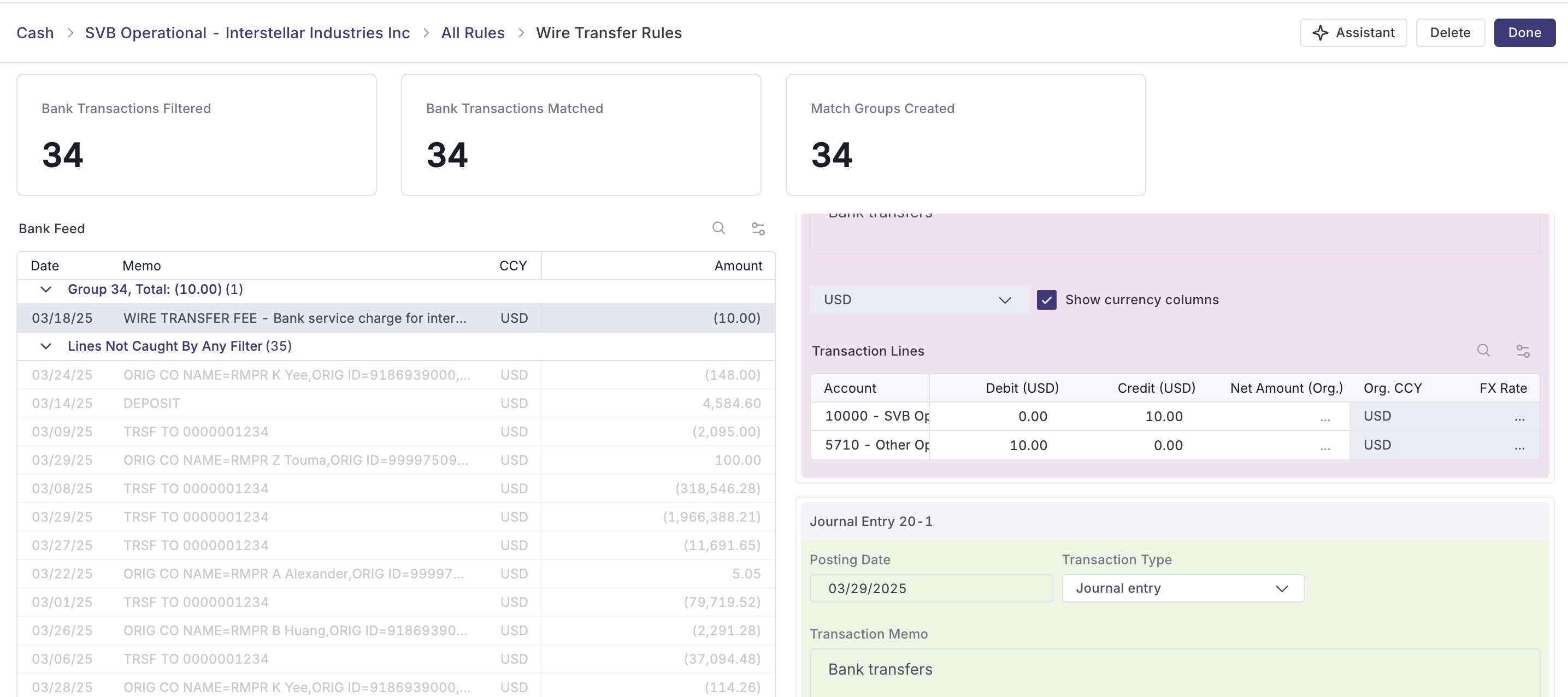Click the Done button
This screenshot has width=1568, height=697.
point(1524,33)
